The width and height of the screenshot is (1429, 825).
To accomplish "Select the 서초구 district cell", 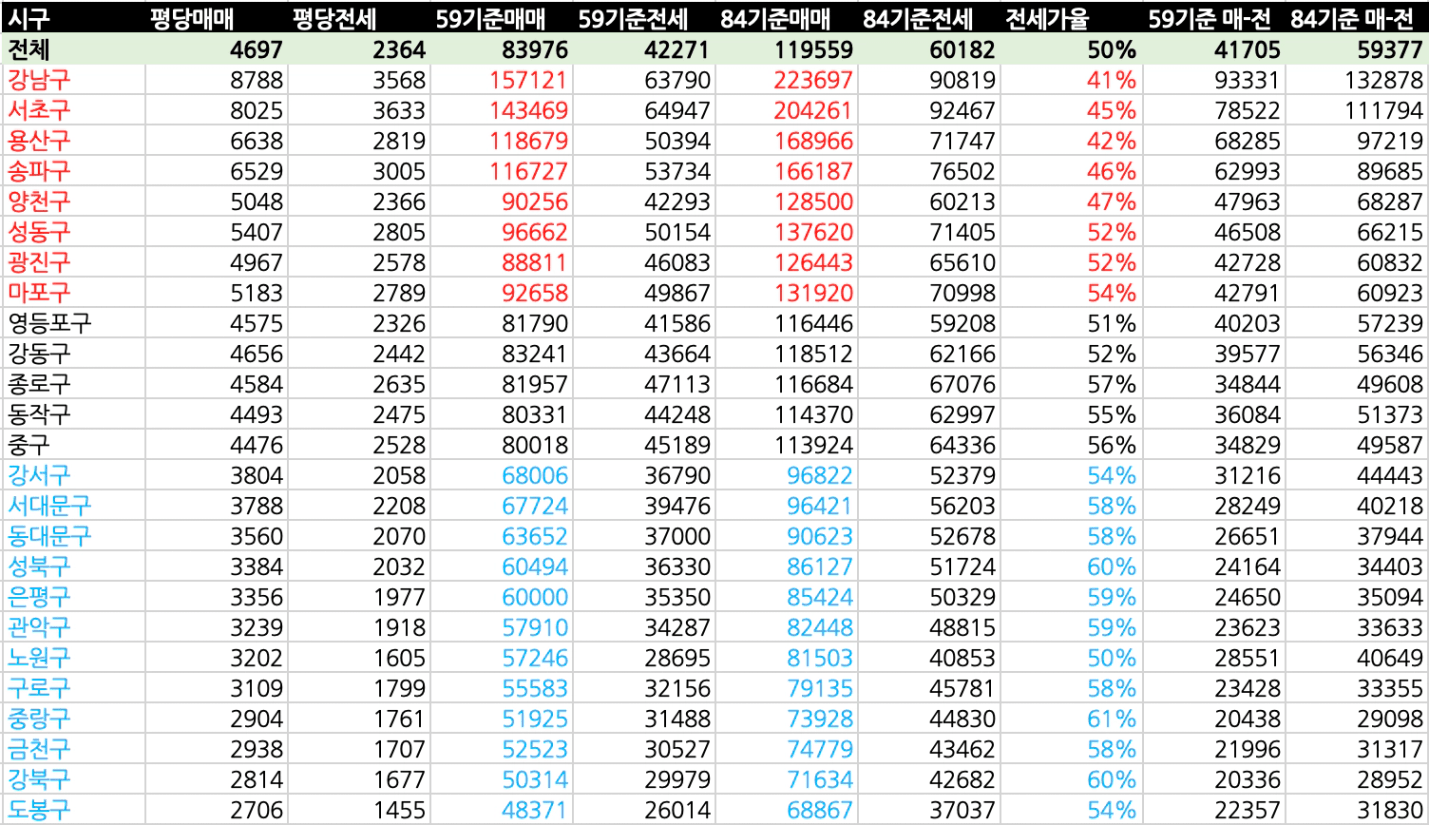I will click(39, 109).
